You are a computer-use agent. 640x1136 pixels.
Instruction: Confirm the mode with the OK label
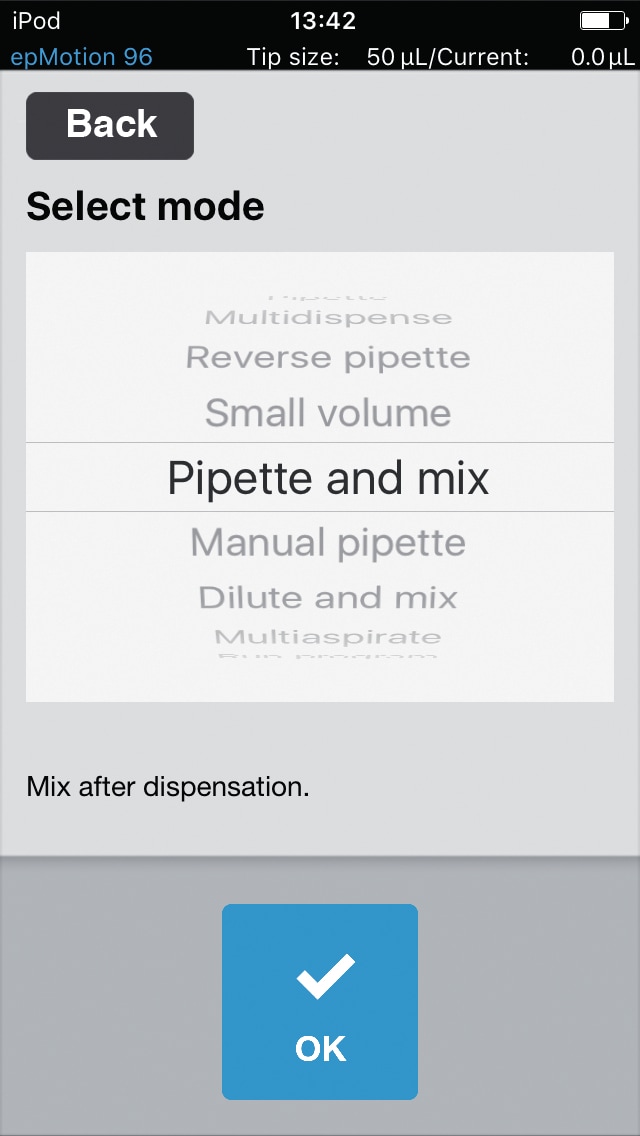click(321, 1048)
